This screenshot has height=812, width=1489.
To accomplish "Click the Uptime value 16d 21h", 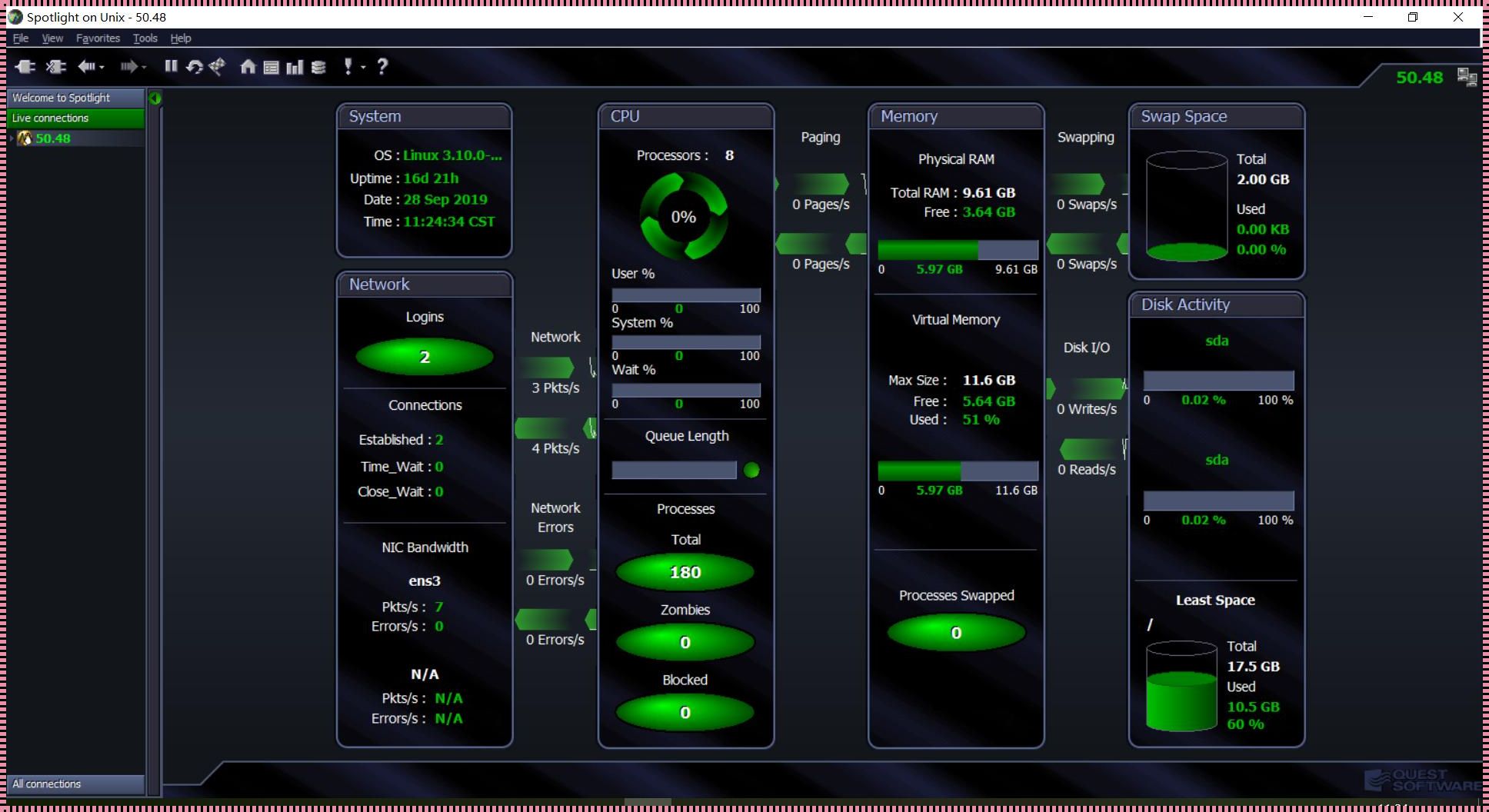I will coord(431,178).
